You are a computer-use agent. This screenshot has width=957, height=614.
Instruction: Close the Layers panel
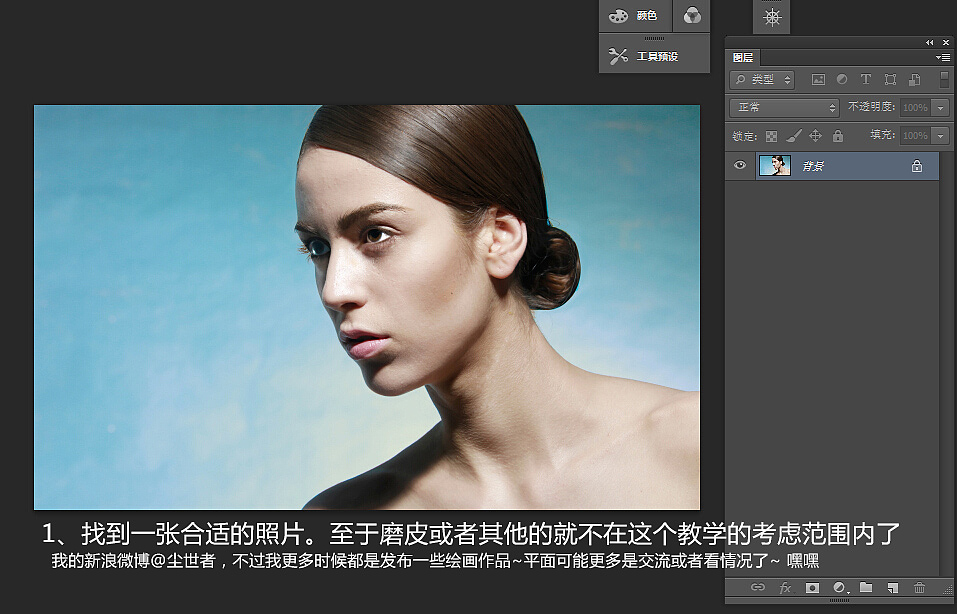pos(946,42)
